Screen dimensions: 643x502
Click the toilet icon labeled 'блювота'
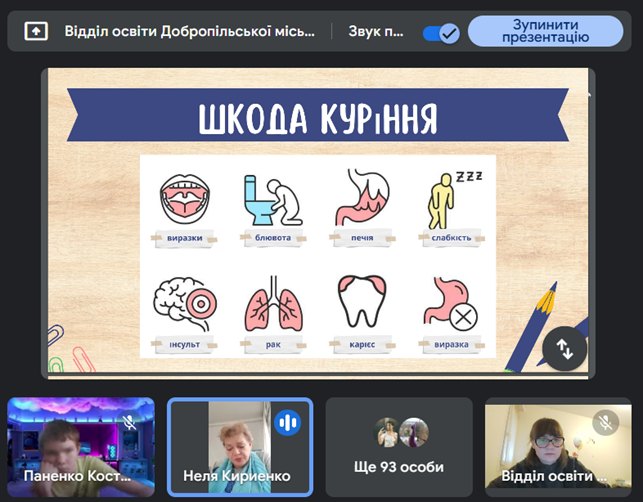(x=268, y=200)
